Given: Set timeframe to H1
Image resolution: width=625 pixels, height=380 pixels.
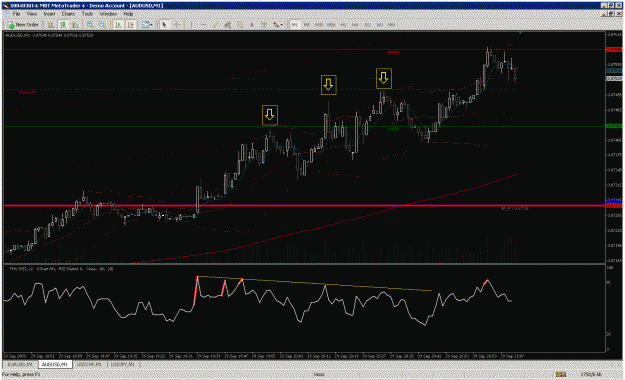Looking at the screenshot, I should coord(344,25).
